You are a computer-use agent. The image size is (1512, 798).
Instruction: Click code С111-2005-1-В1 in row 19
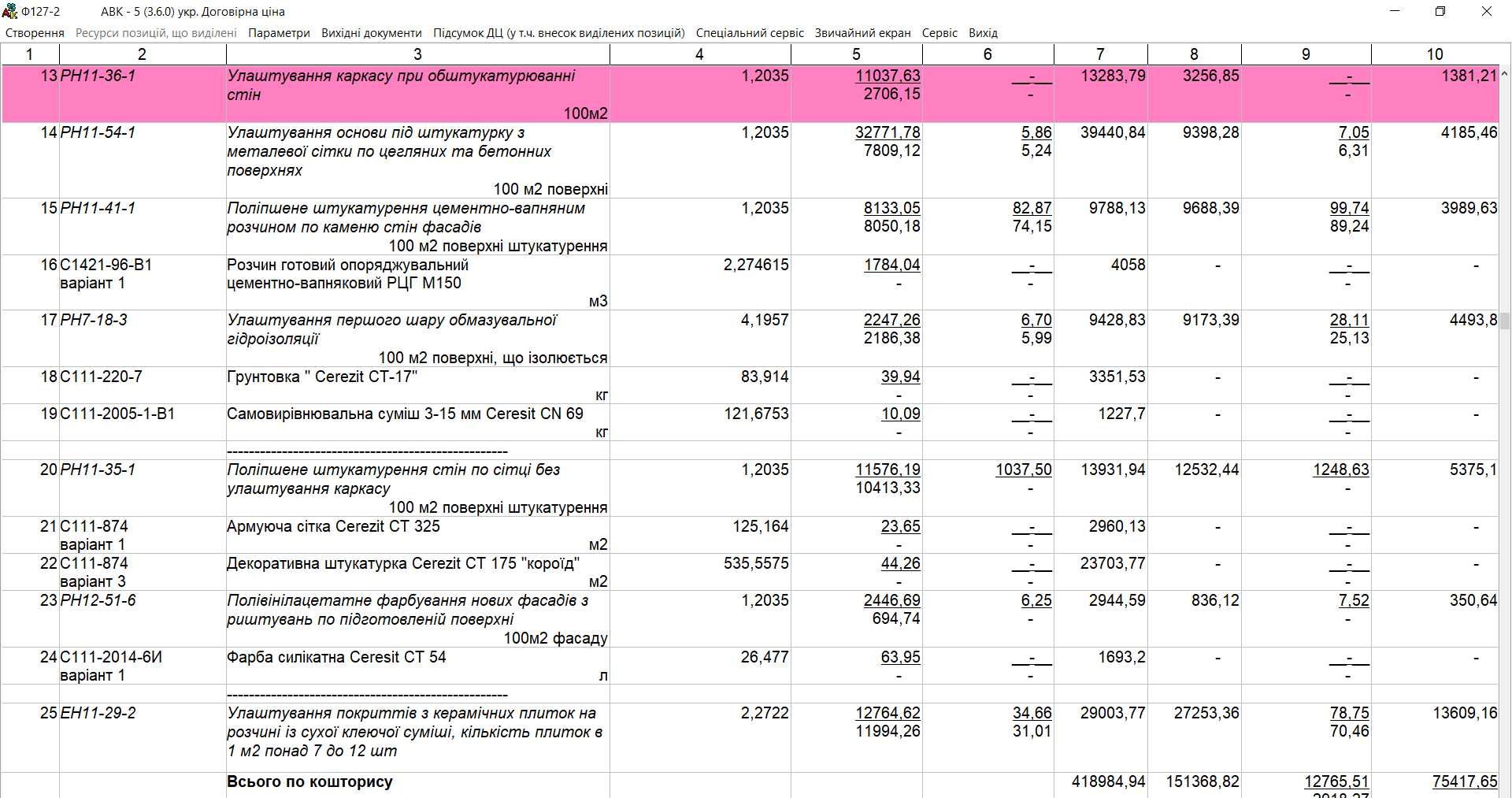(117, 414)
